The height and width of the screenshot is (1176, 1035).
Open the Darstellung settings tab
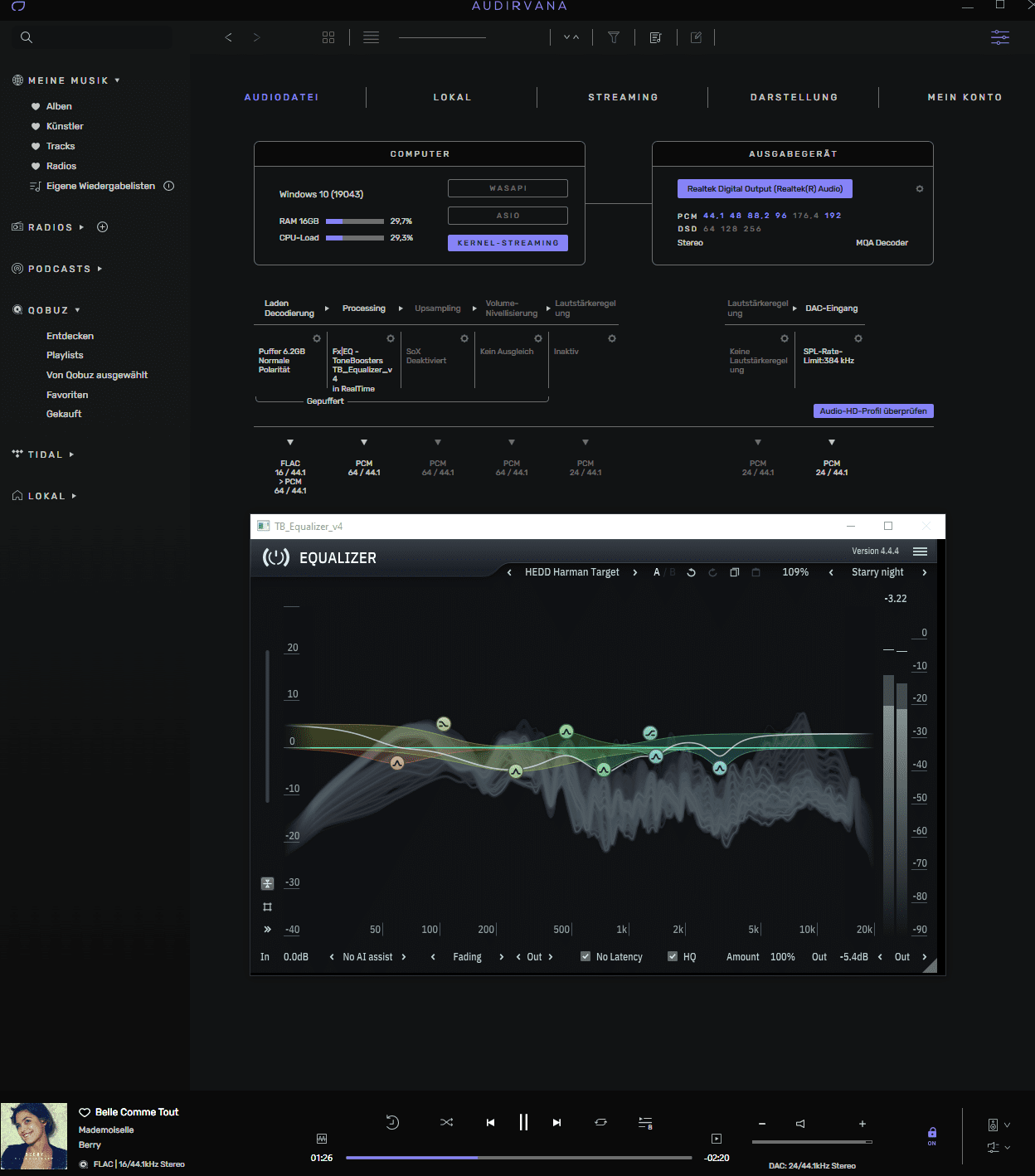tap(794, 97)
